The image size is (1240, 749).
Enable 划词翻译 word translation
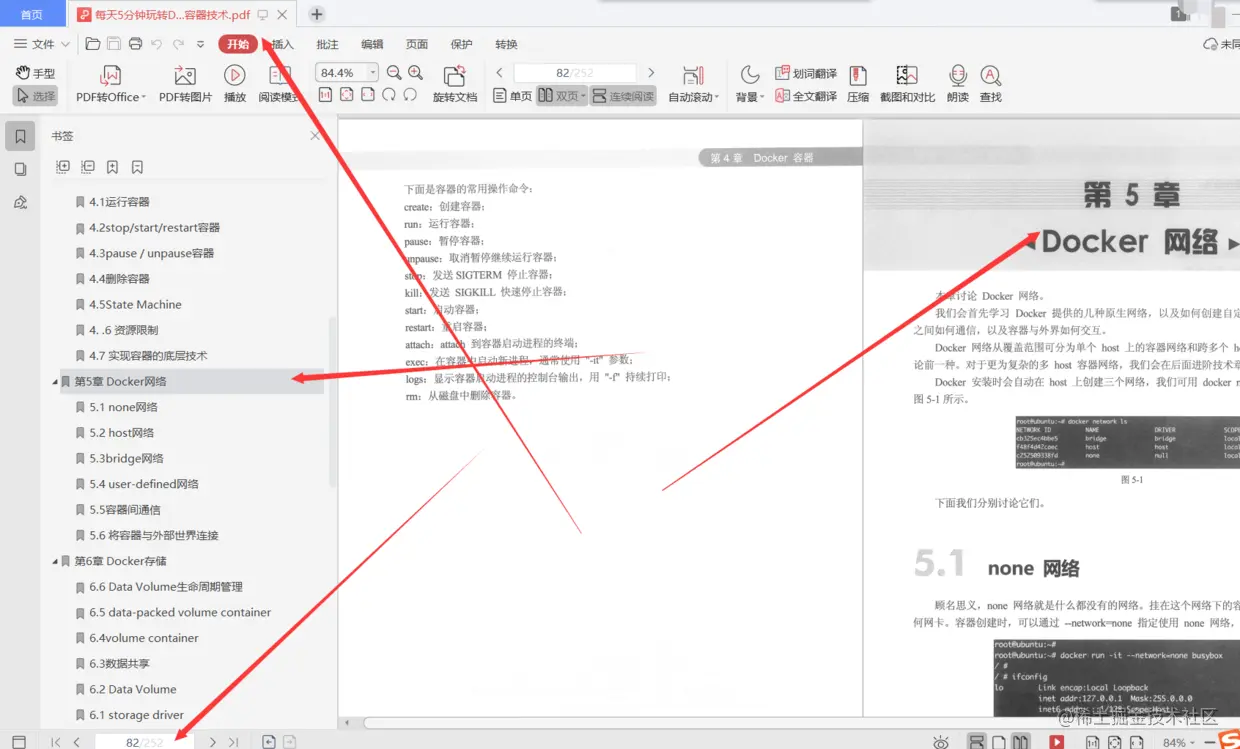(x=806, y=74)
